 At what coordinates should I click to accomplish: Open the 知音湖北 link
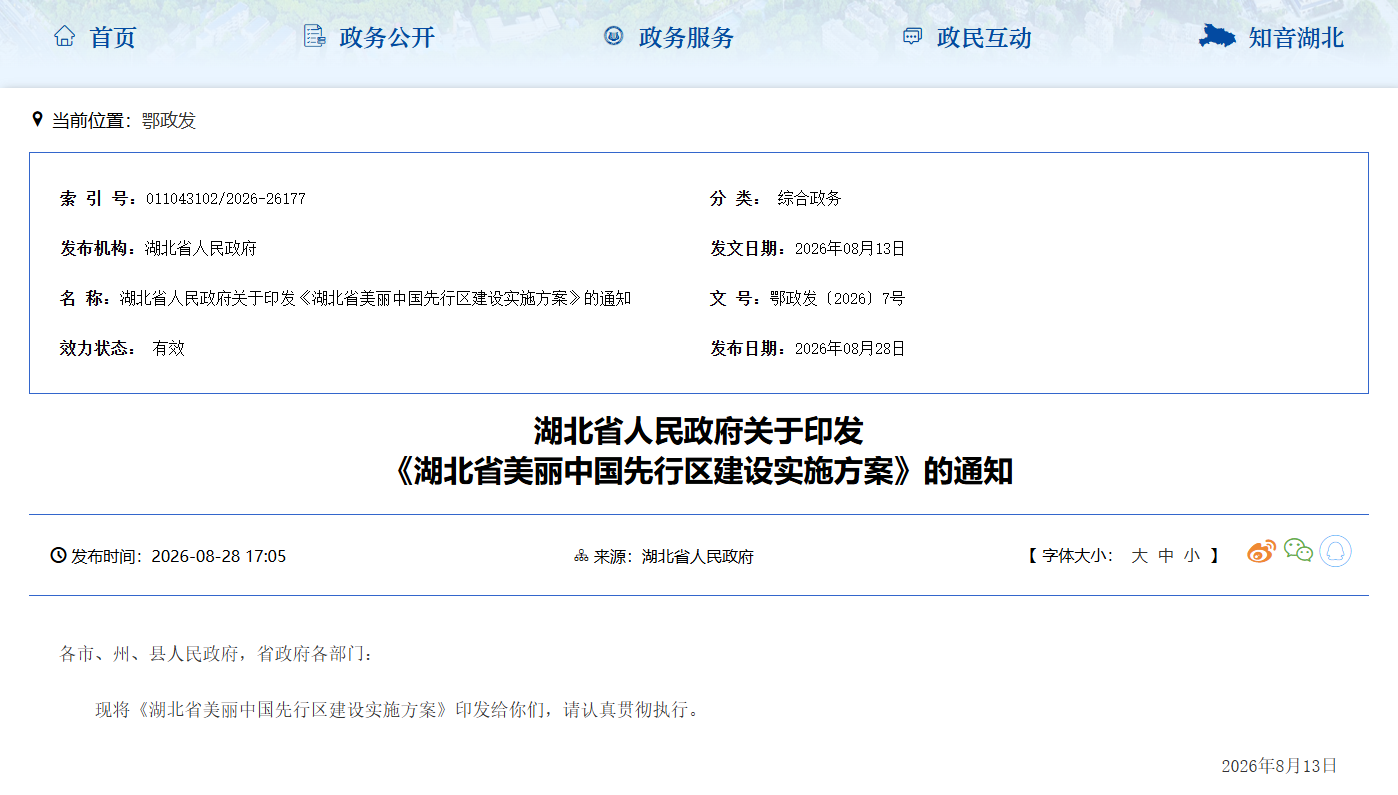coord(1296,38)
